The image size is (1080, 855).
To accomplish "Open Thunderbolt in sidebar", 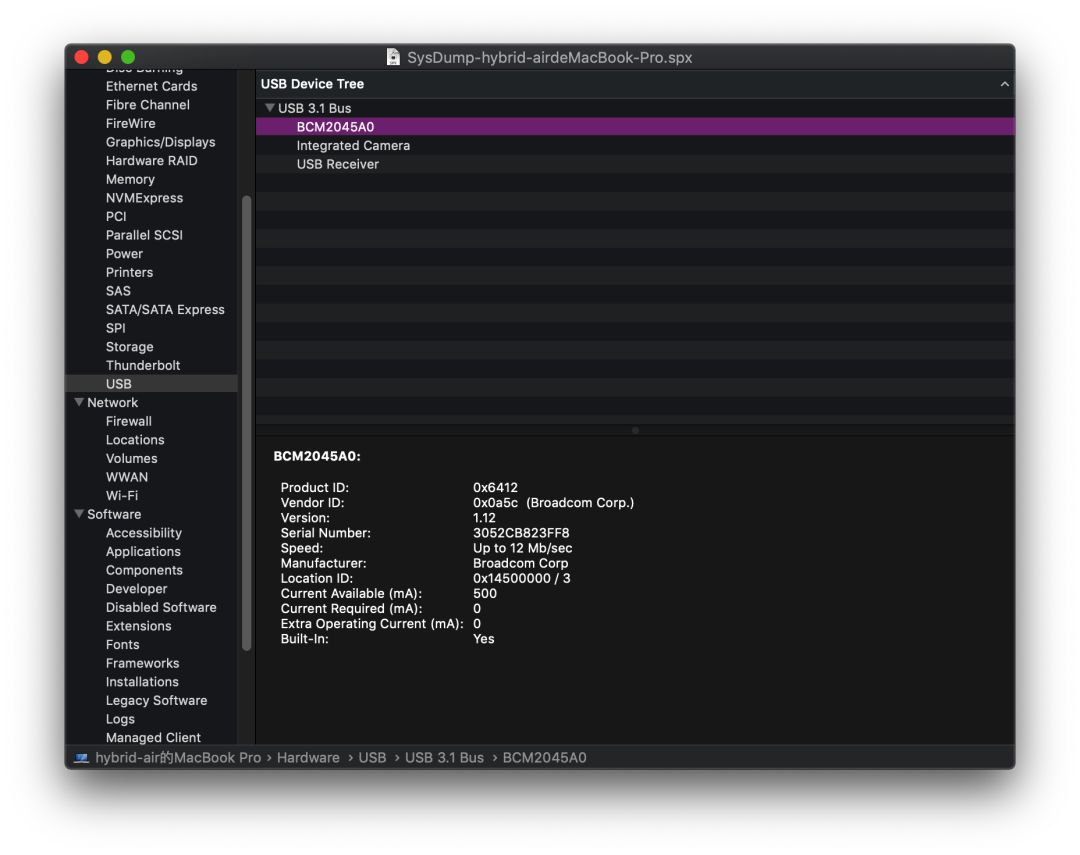I will tap(143, 365).
